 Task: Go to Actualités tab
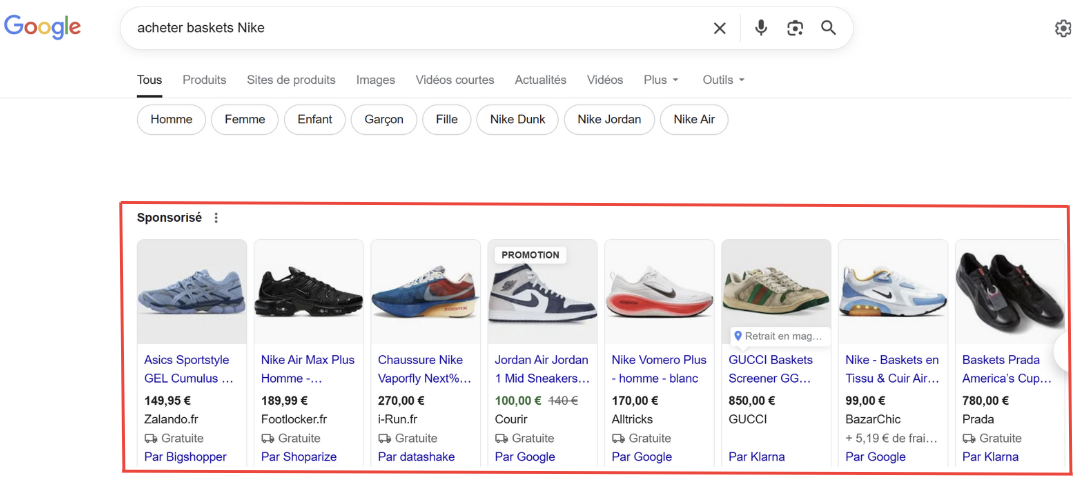tap(541, 80)
